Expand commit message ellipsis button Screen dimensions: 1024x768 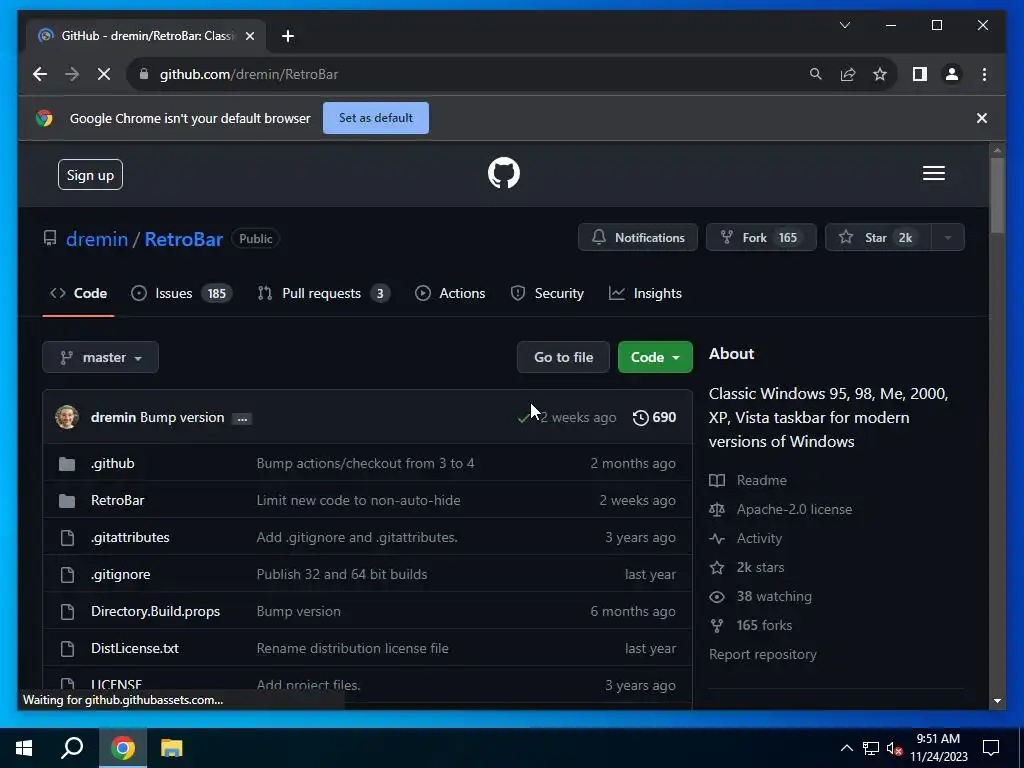click(242, 419)
